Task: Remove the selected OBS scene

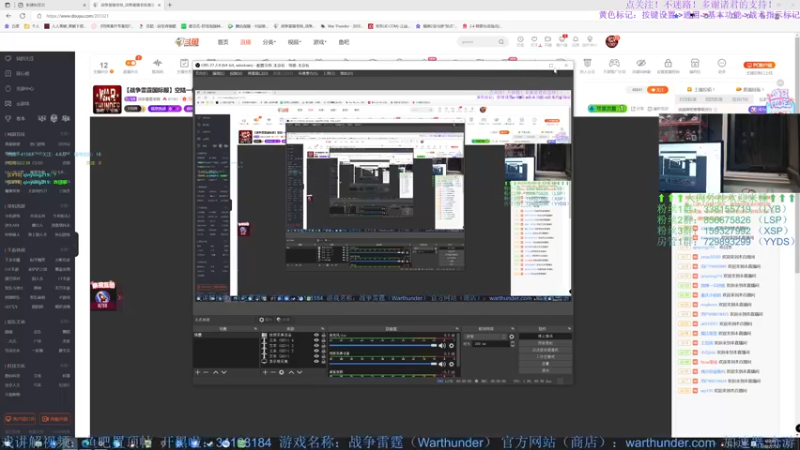Action: [x=206, y=372]
